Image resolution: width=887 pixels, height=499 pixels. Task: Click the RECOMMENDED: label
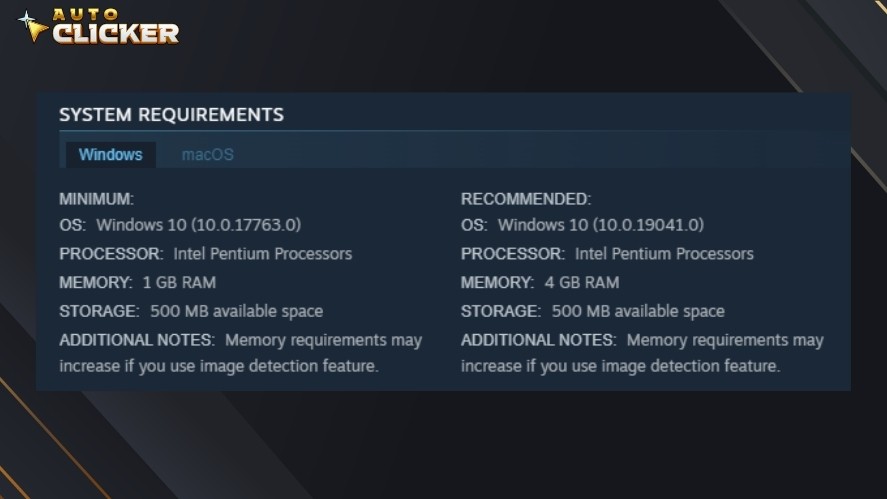pyautogui.click(x=526, y=199)
